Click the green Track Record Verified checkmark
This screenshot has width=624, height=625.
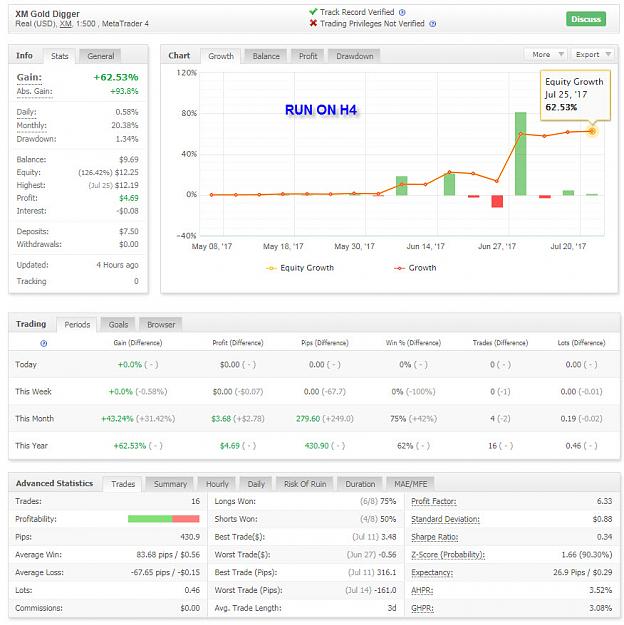(x=313, y=12)
